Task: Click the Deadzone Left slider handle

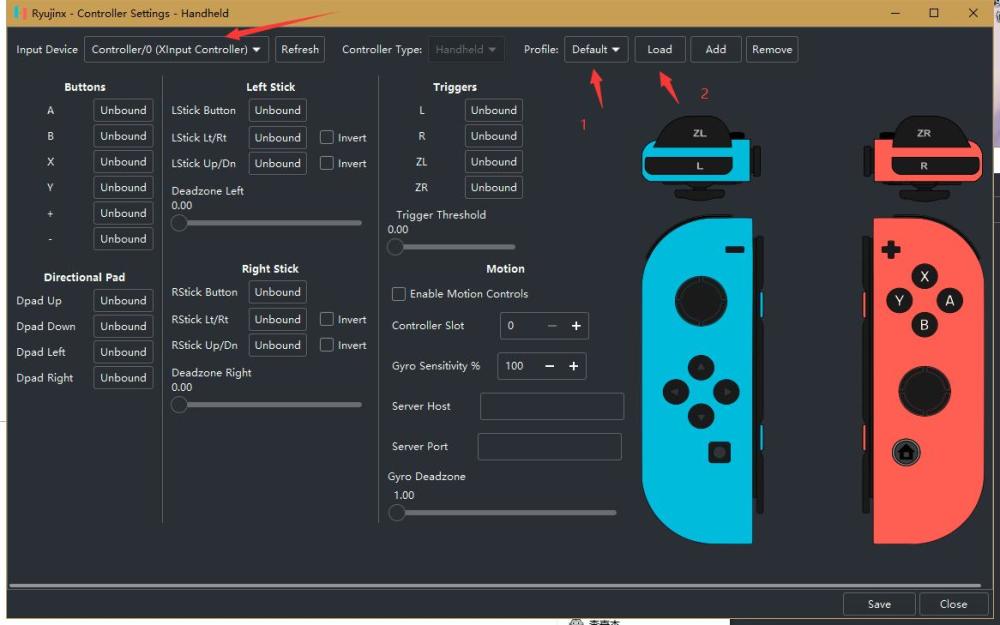Action: tap(179, 223)
